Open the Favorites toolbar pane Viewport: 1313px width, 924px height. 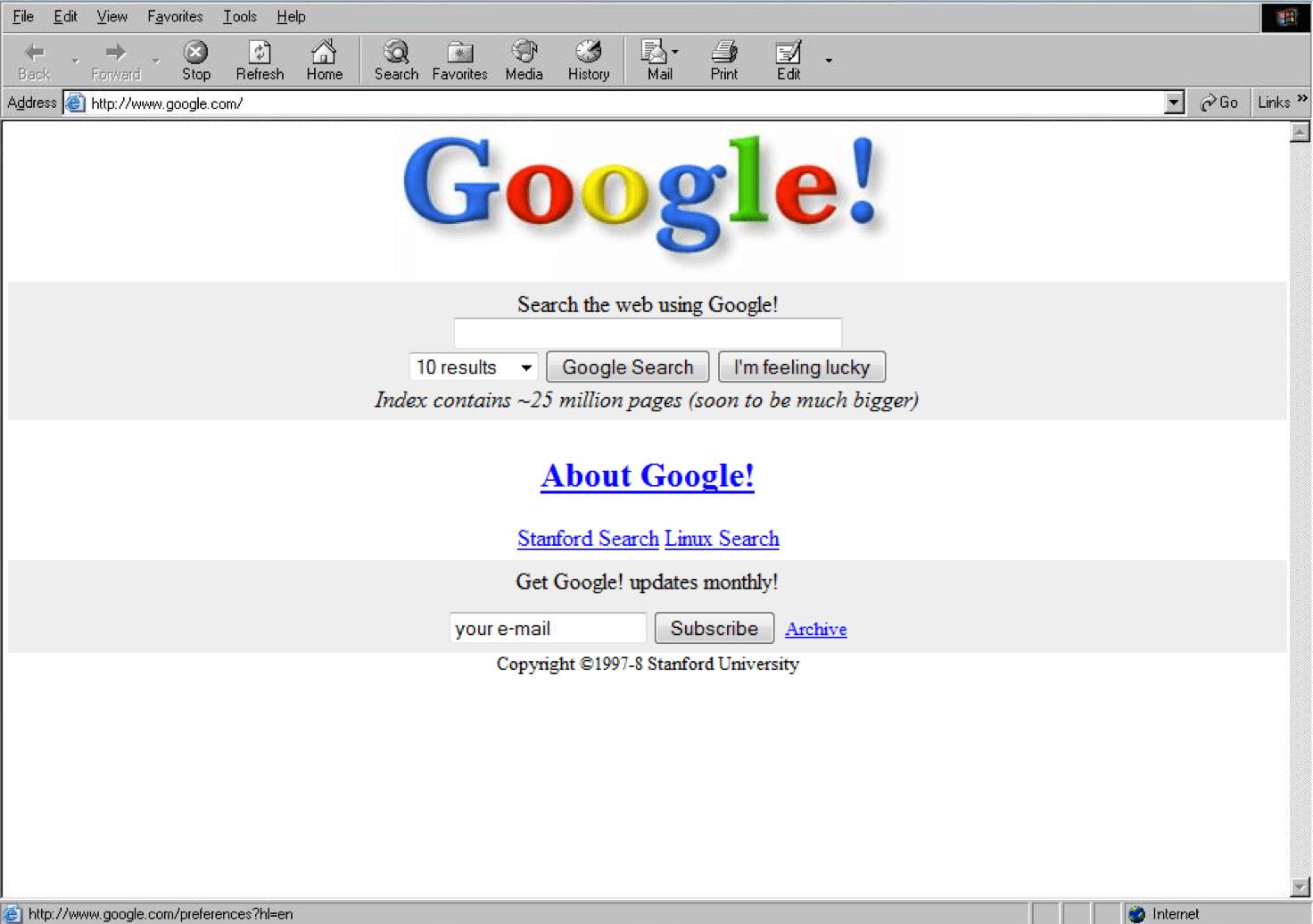coord(460,61)
